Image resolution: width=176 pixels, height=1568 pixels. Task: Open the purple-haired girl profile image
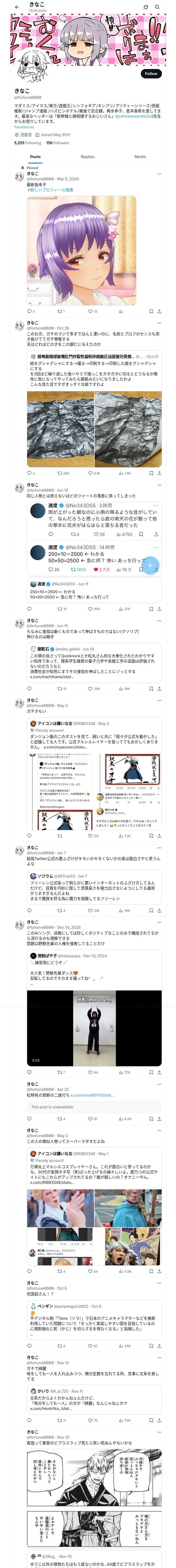click(x=81, y=250)
